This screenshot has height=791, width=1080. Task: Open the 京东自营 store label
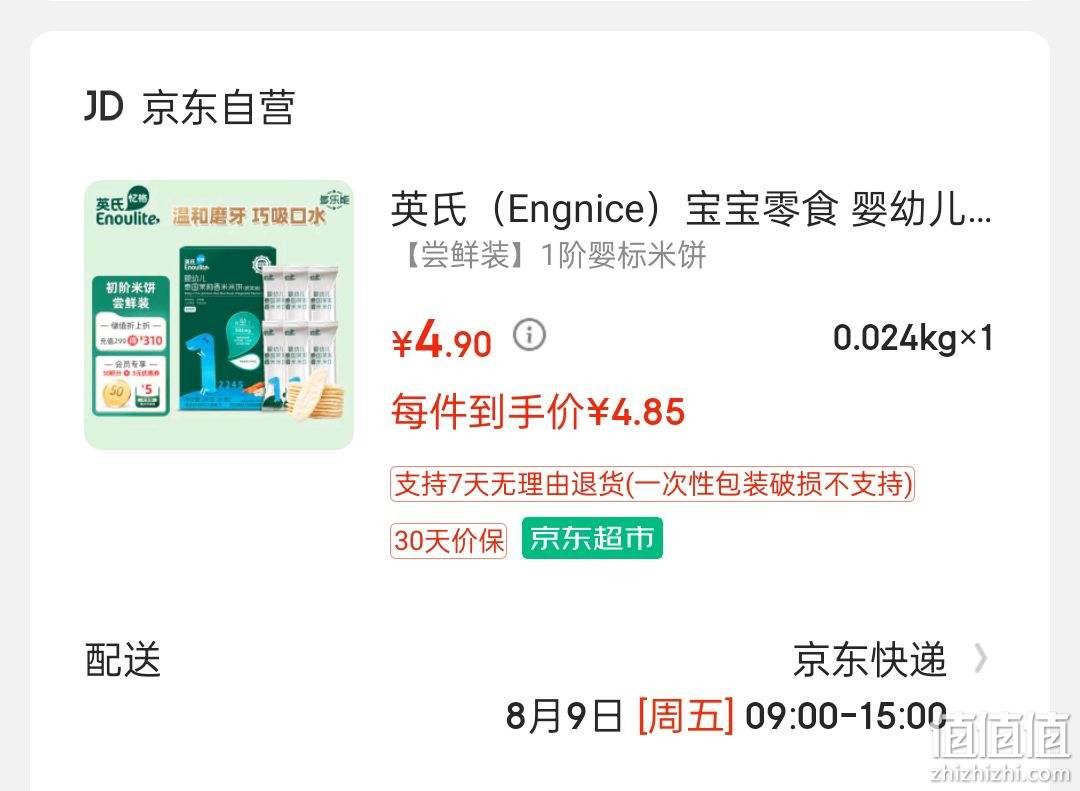218,108
